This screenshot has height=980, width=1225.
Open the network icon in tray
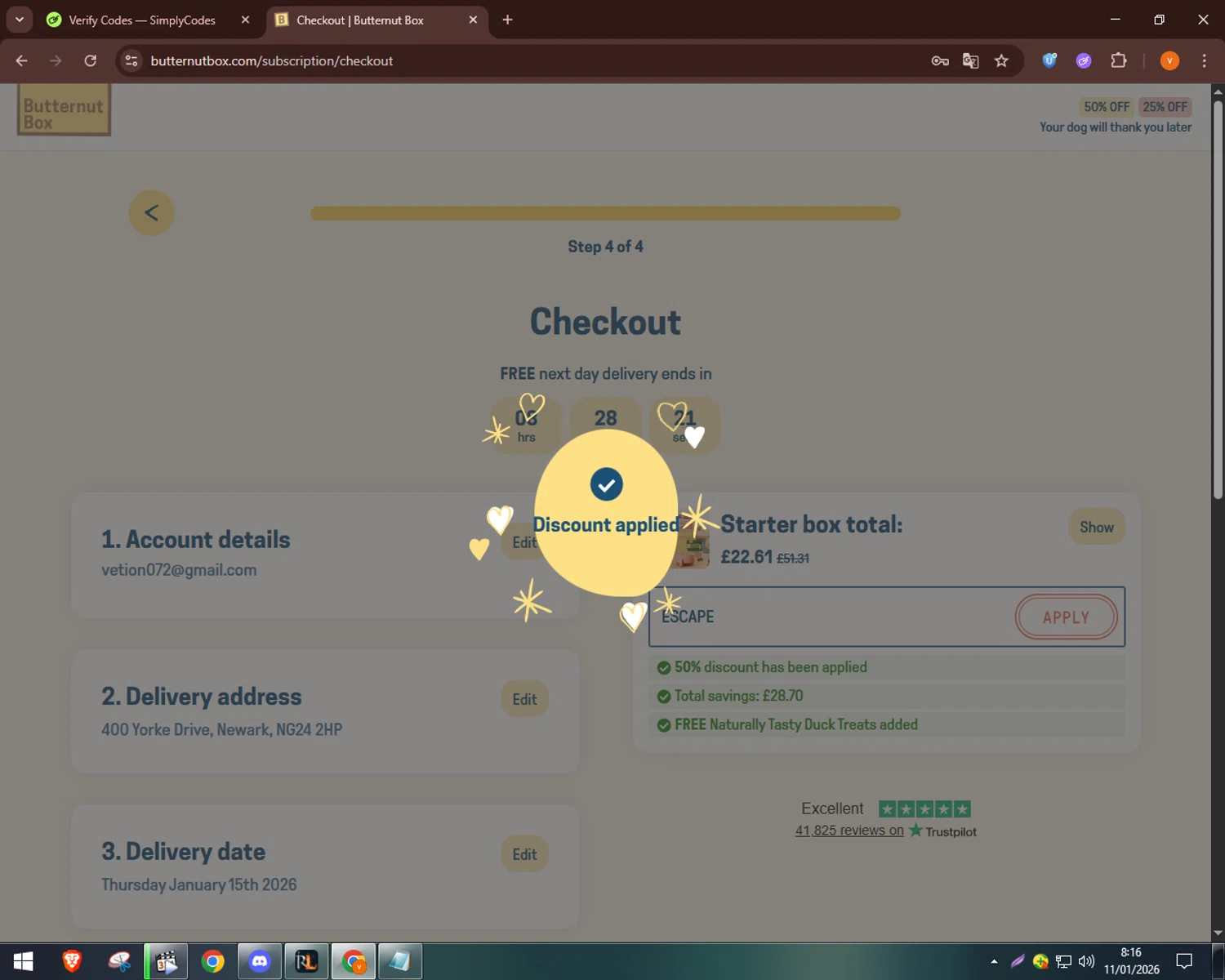click(1063, 961)
